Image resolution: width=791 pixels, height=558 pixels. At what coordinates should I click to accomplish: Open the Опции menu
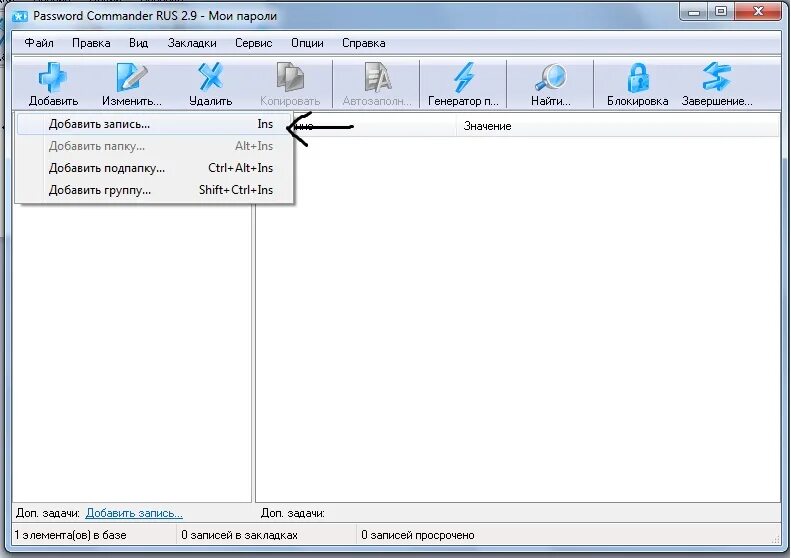point(307,43)
